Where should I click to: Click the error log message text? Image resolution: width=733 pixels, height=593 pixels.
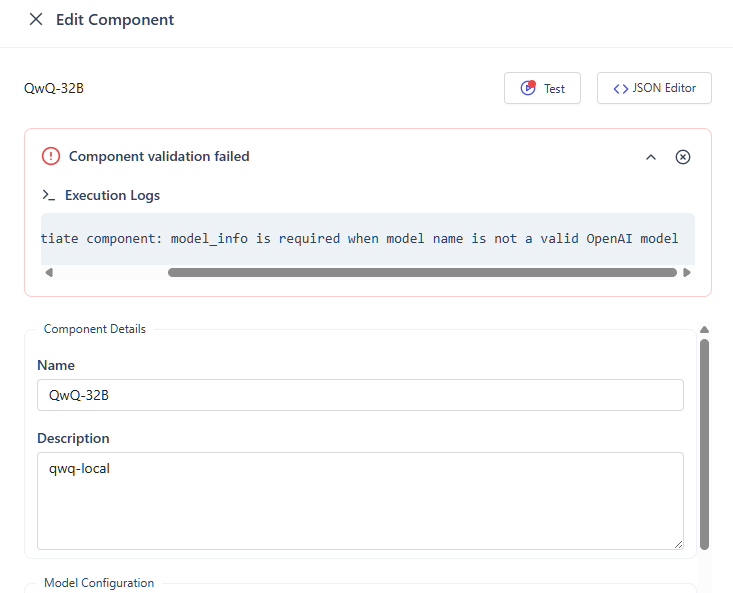359,239
